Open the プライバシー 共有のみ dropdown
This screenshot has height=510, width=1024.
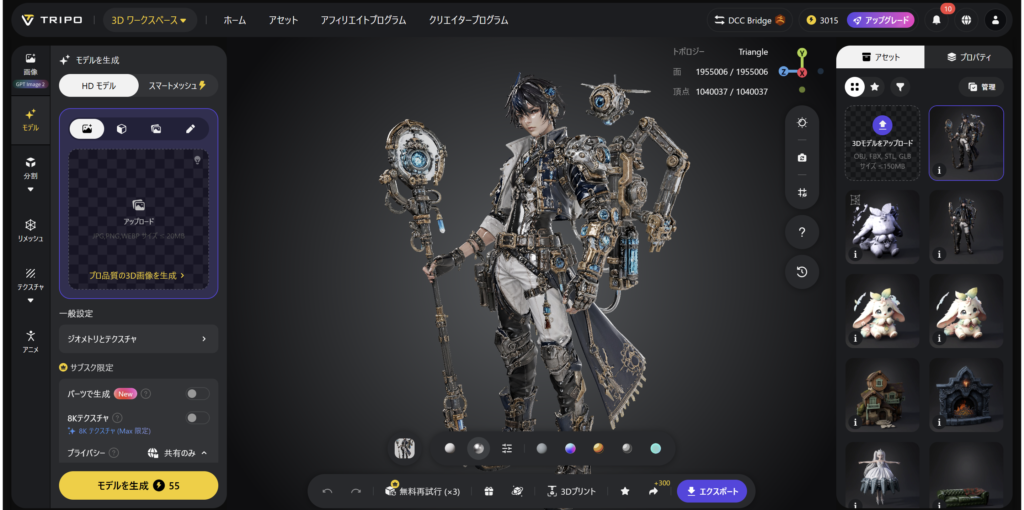pos(178,453)
